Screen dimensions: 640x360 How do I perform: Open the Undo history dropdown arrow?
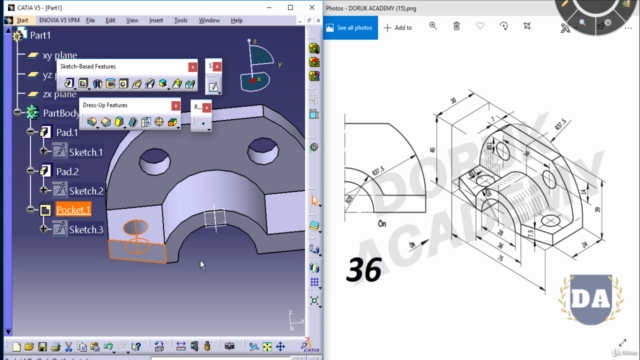[115, 351]
